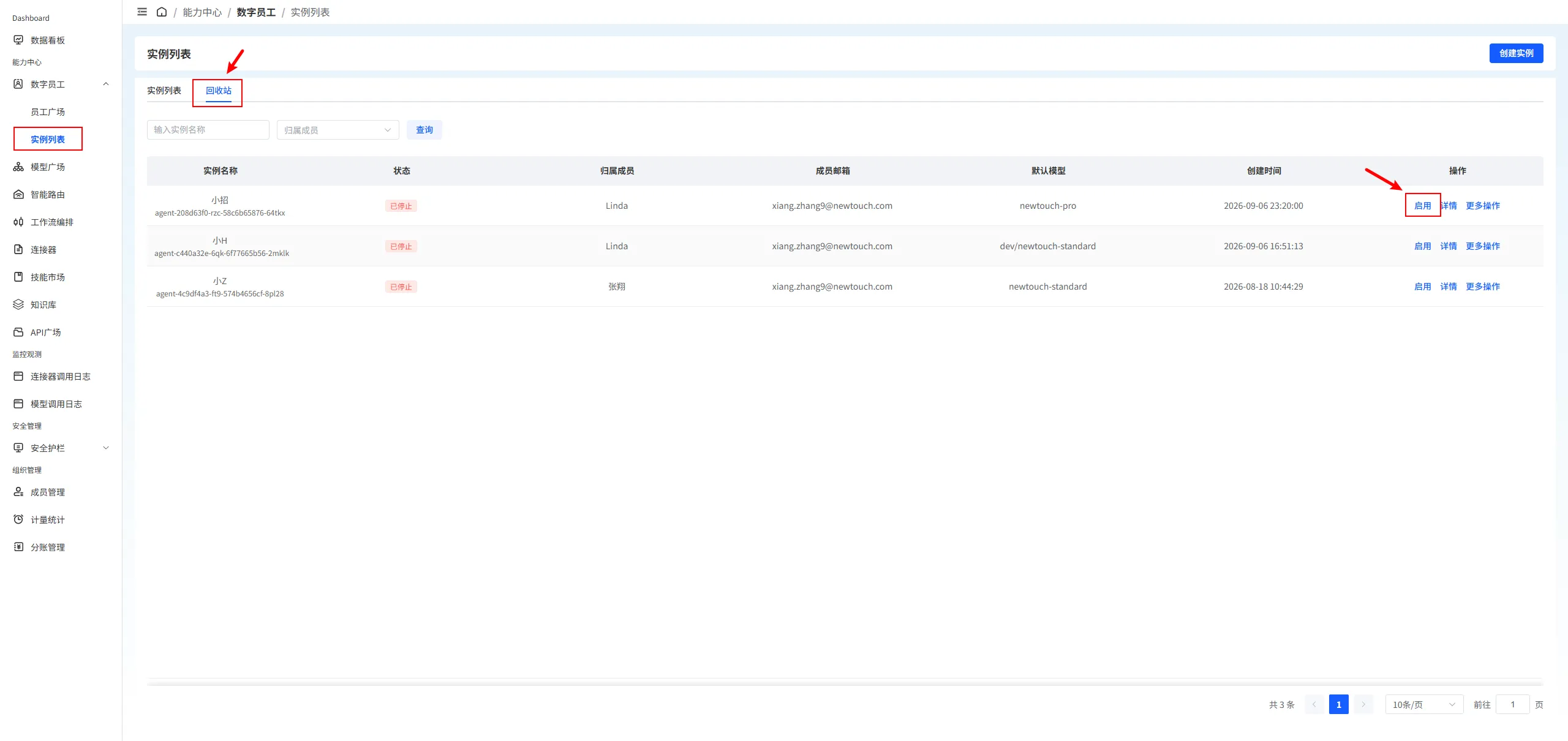This screenshot has height=741, width=1568.
Task: Click the 数字员工 person icon
Action: coord(18,84)
